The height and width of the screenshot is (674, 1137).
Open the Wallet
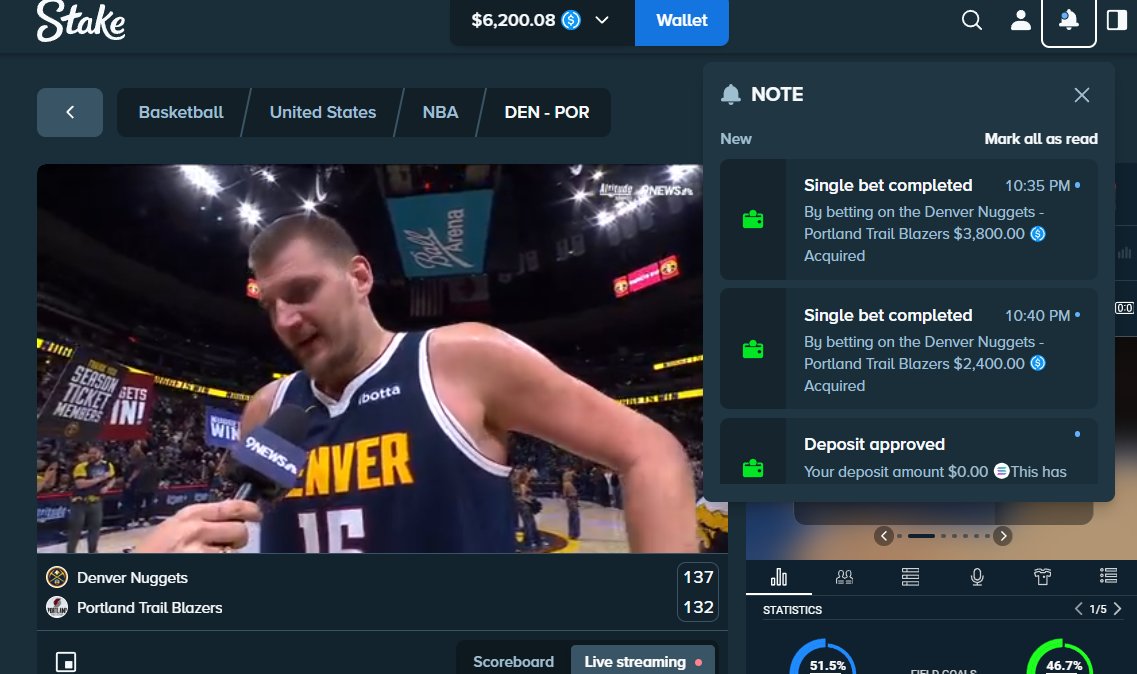click(682, 20)
